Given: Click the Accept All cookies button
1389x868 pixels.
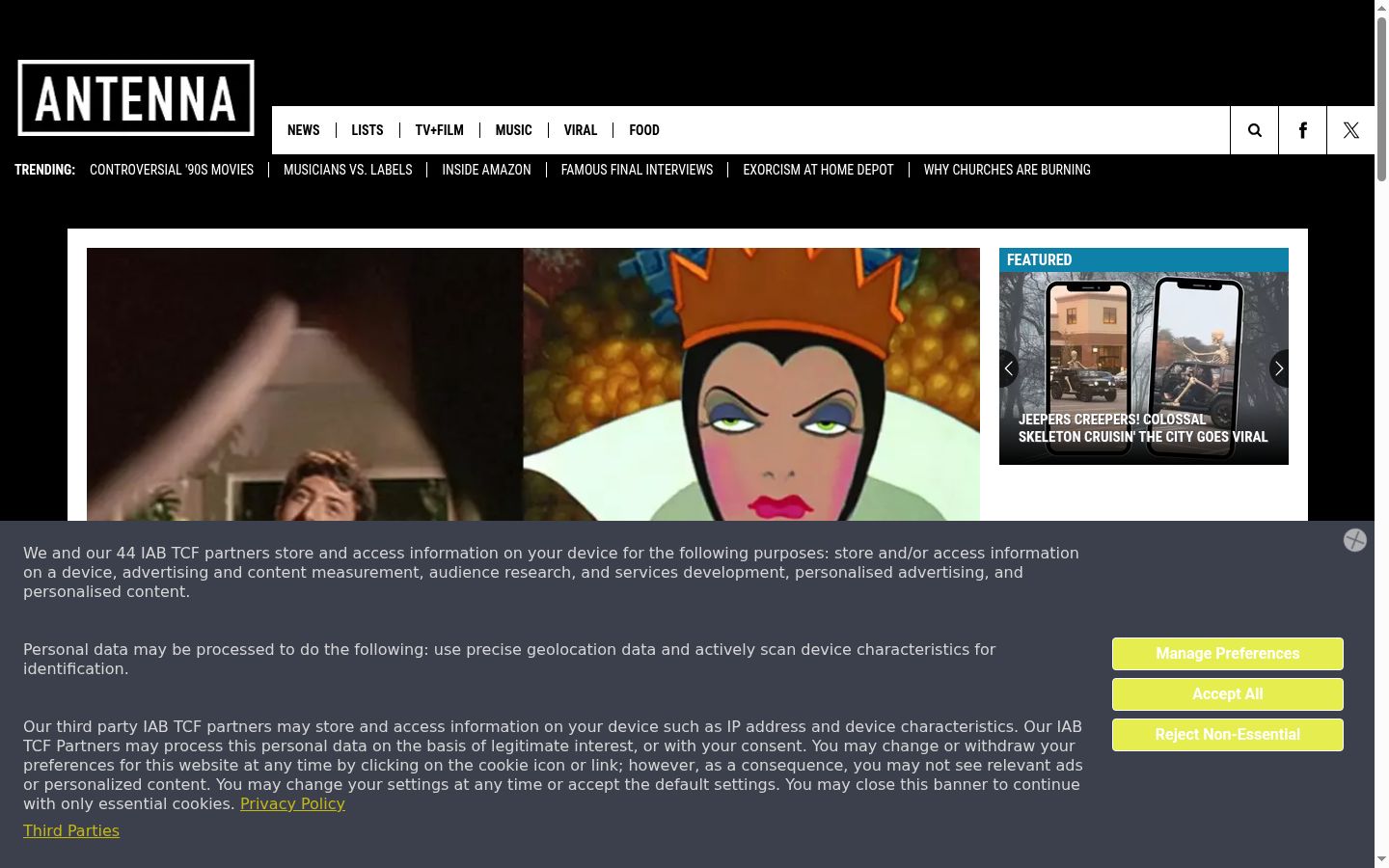Looking at the screenshot, I should pyautogui.click(x=1227, y=694).
